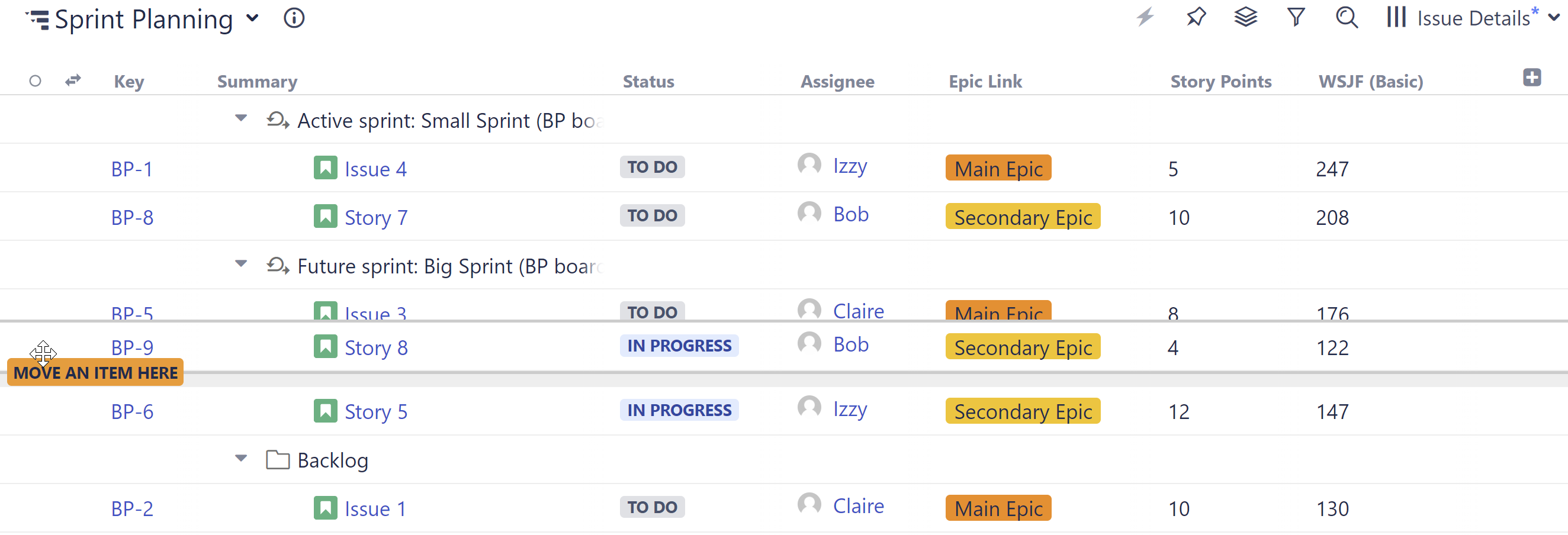
Task: Select the row circle toggle in the header
Action: pos(36,80)
